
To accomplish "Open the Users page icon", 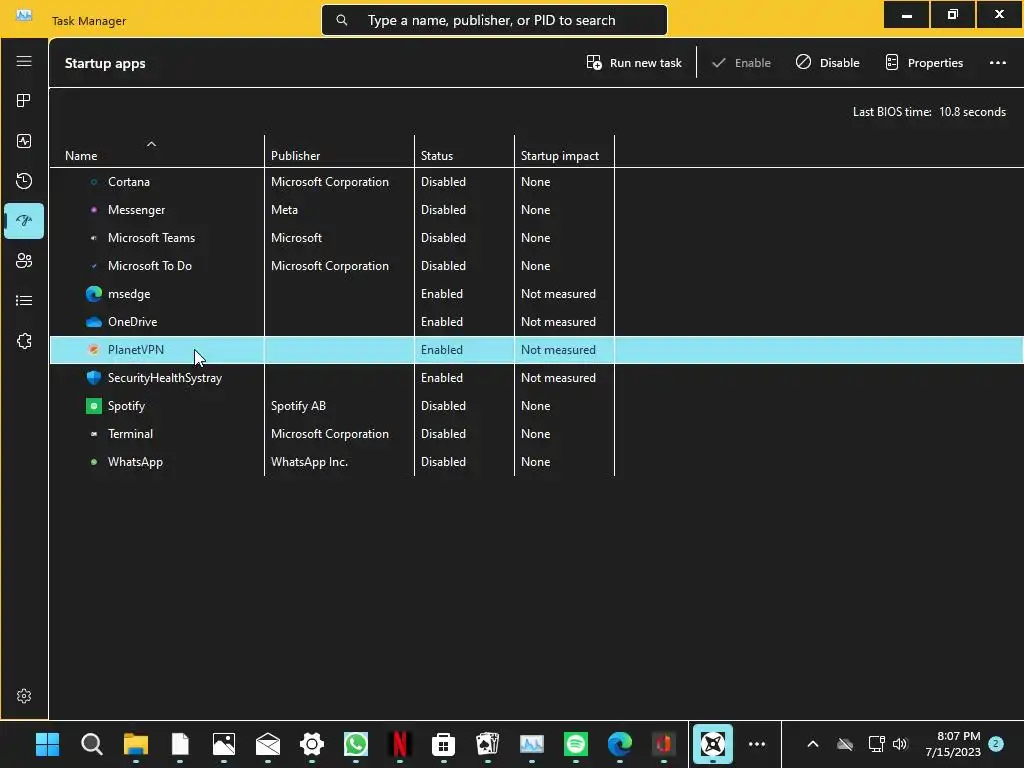I will 24,261.
